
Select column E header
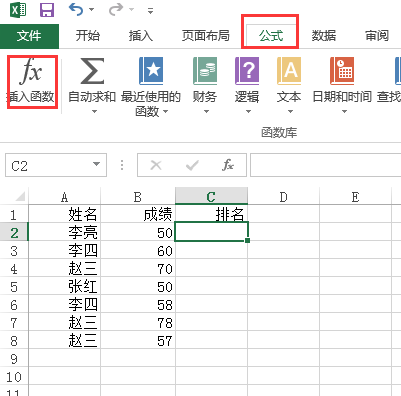point(355,197)
